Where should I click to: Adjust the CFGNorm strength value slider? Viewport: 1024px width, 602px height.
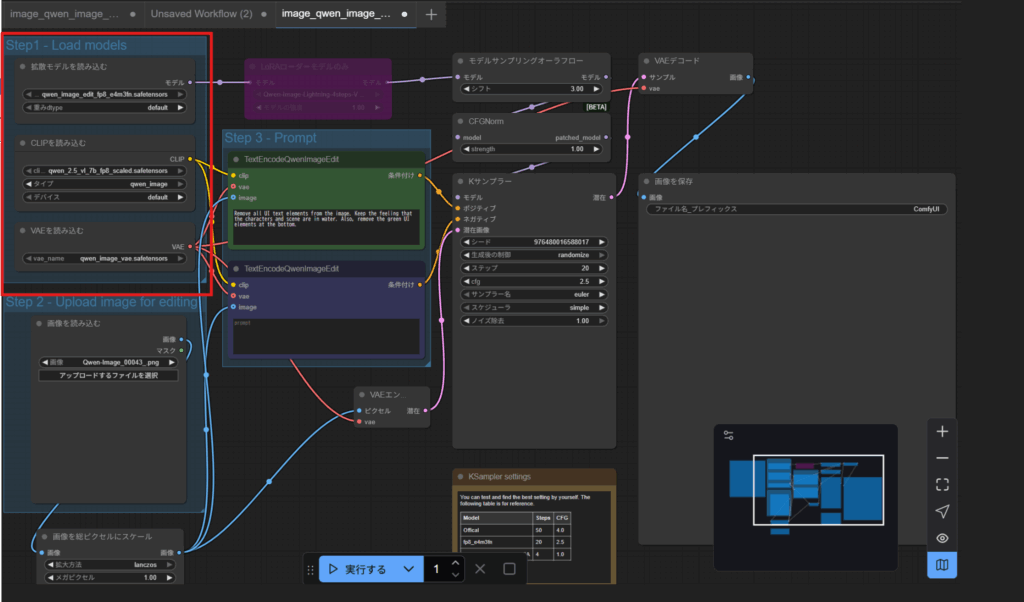pos(532,149)
